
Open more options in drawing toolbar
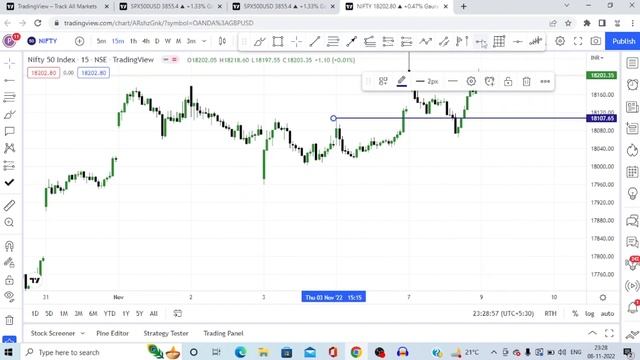tap(545, 81)
